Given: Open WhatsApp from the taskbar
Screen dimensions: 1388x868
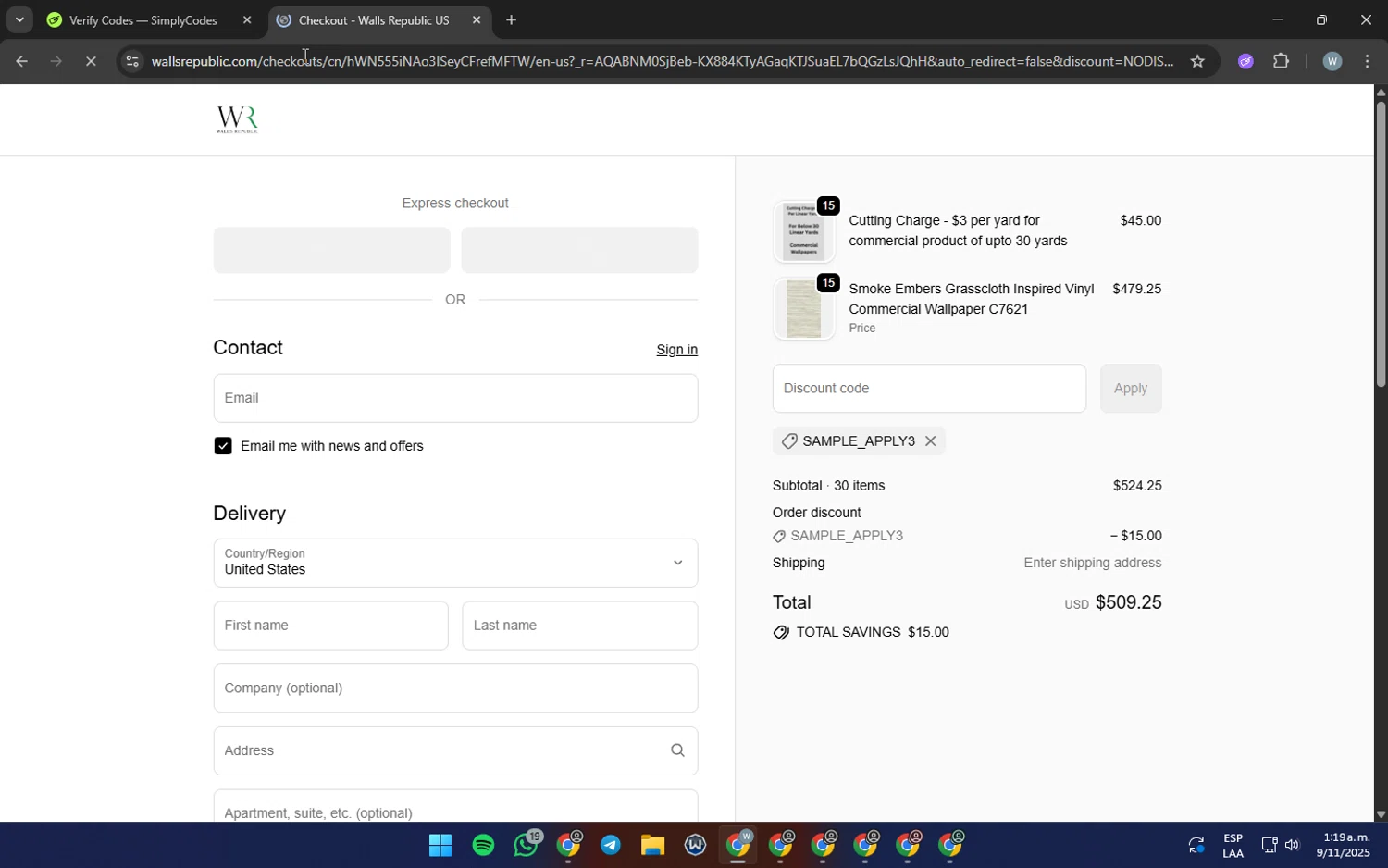Looking at the screenshot, I should tap(527, 845).
